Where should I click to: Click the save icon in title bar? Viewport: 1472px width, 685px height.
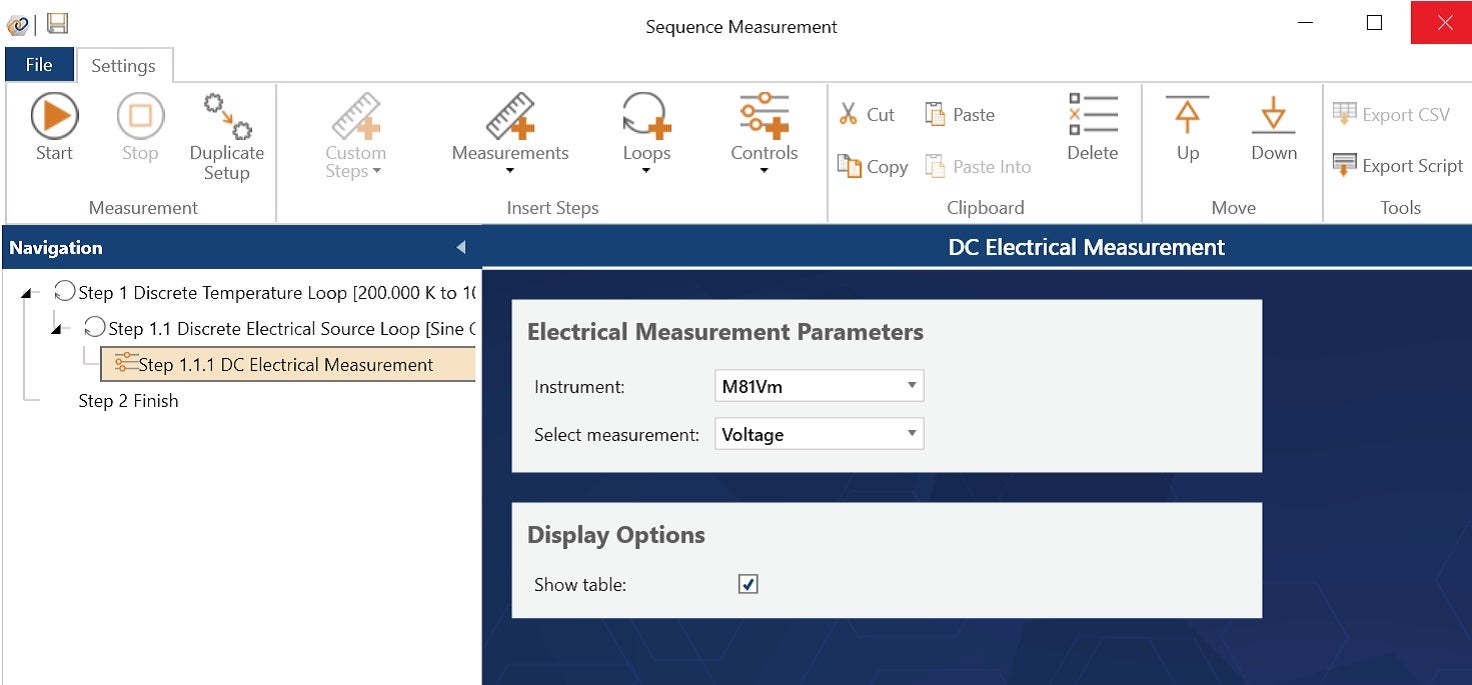click(x=58, y=23)
